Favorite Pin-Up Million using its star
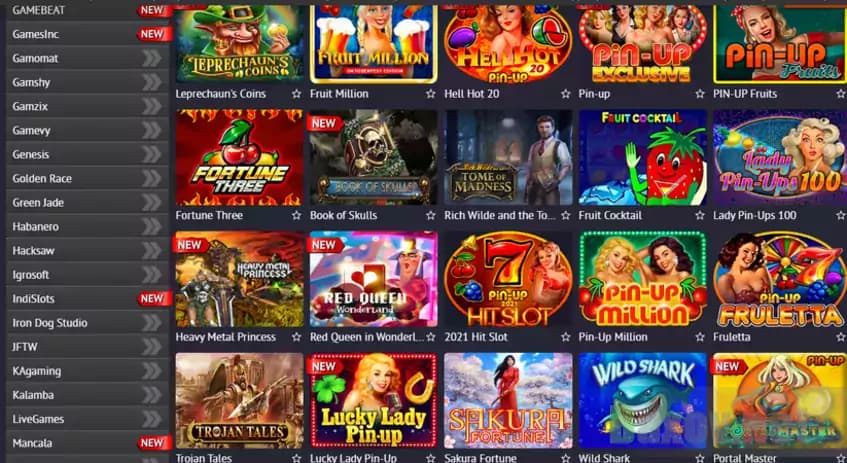Image resolution: width=847 pixels, height=463 pixels. pos(700,337)
